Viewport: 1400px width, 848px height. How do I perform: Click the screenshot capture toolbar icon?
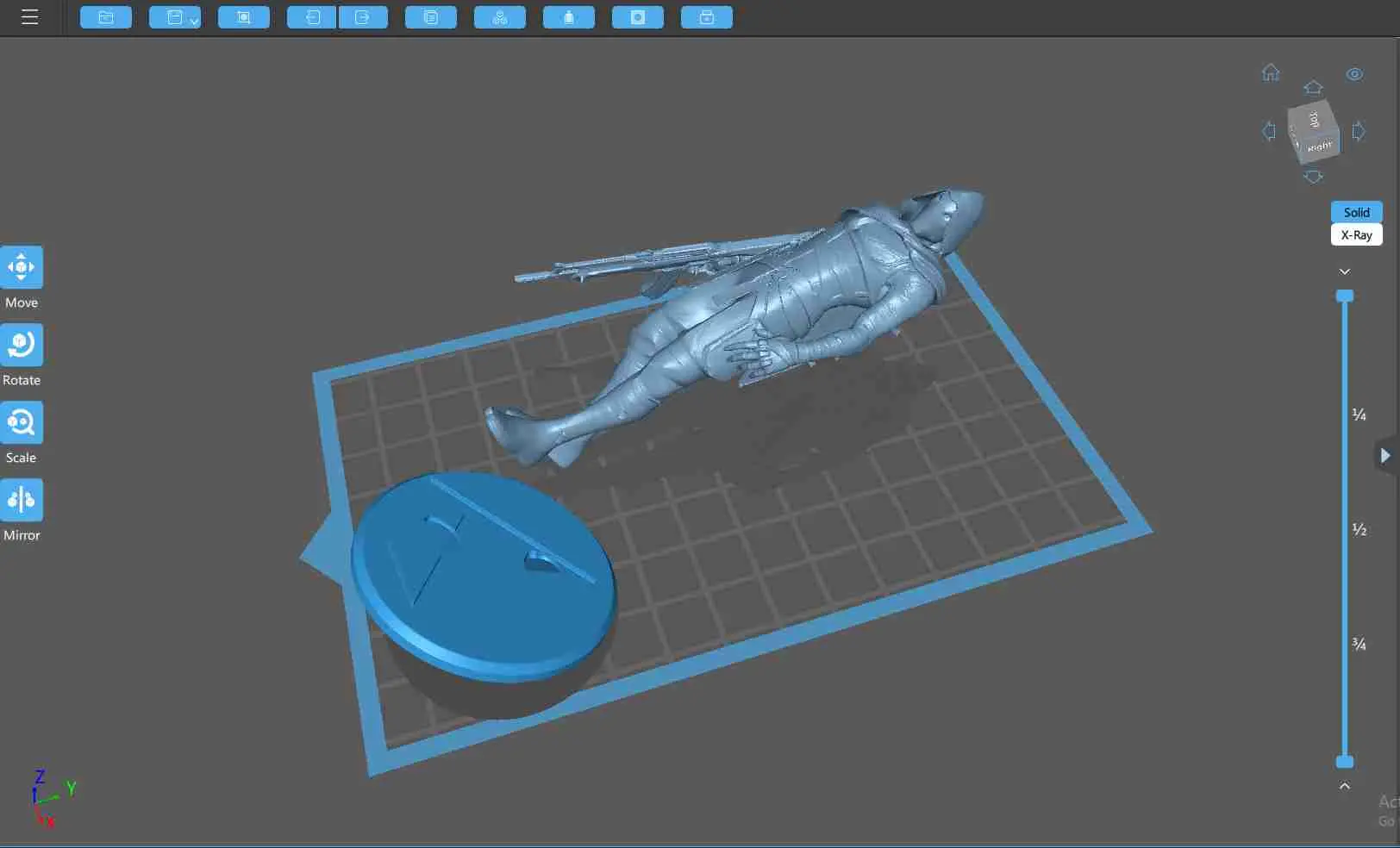click(x=244, y=17)
